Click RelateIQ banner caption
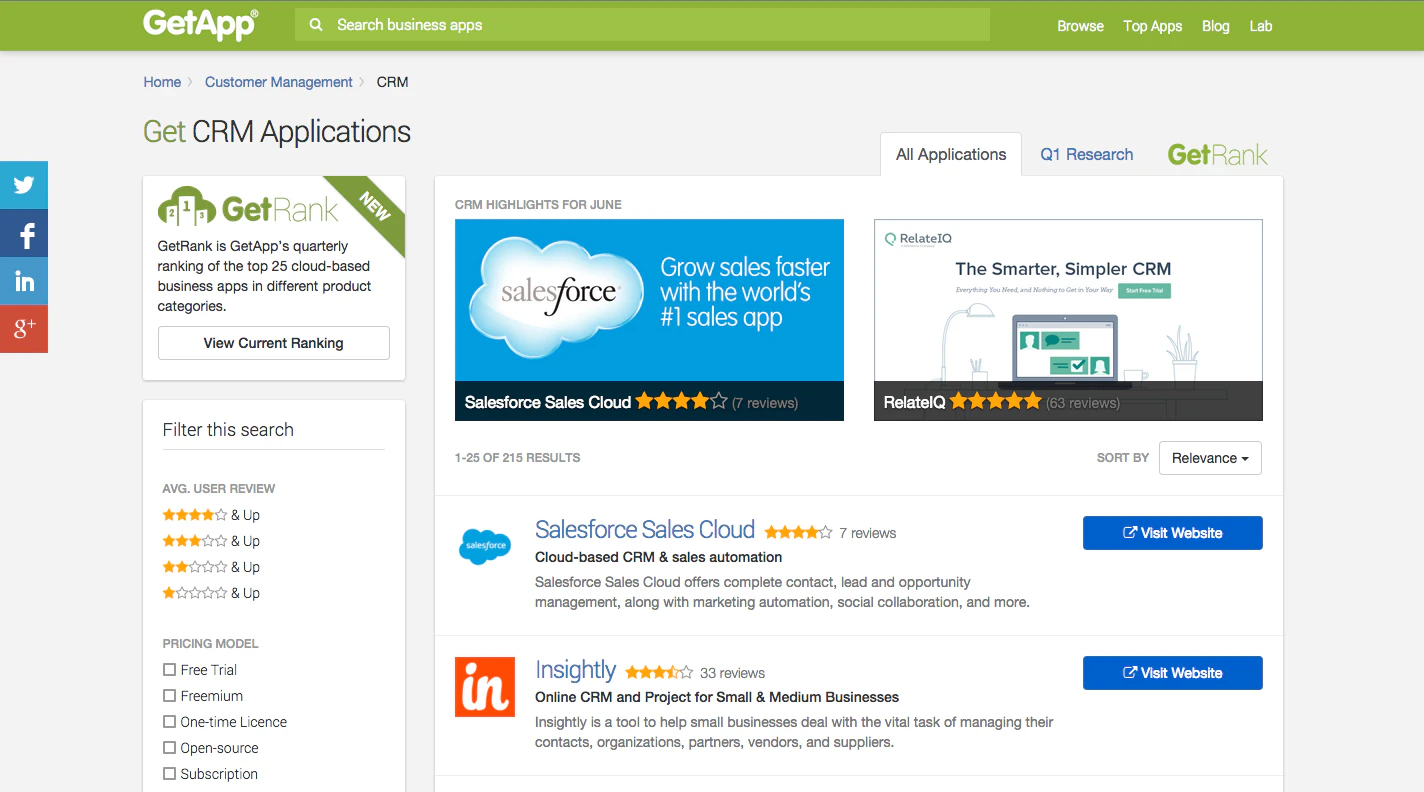The height and width of the screenshot is (792, 1424). (914, 402)
